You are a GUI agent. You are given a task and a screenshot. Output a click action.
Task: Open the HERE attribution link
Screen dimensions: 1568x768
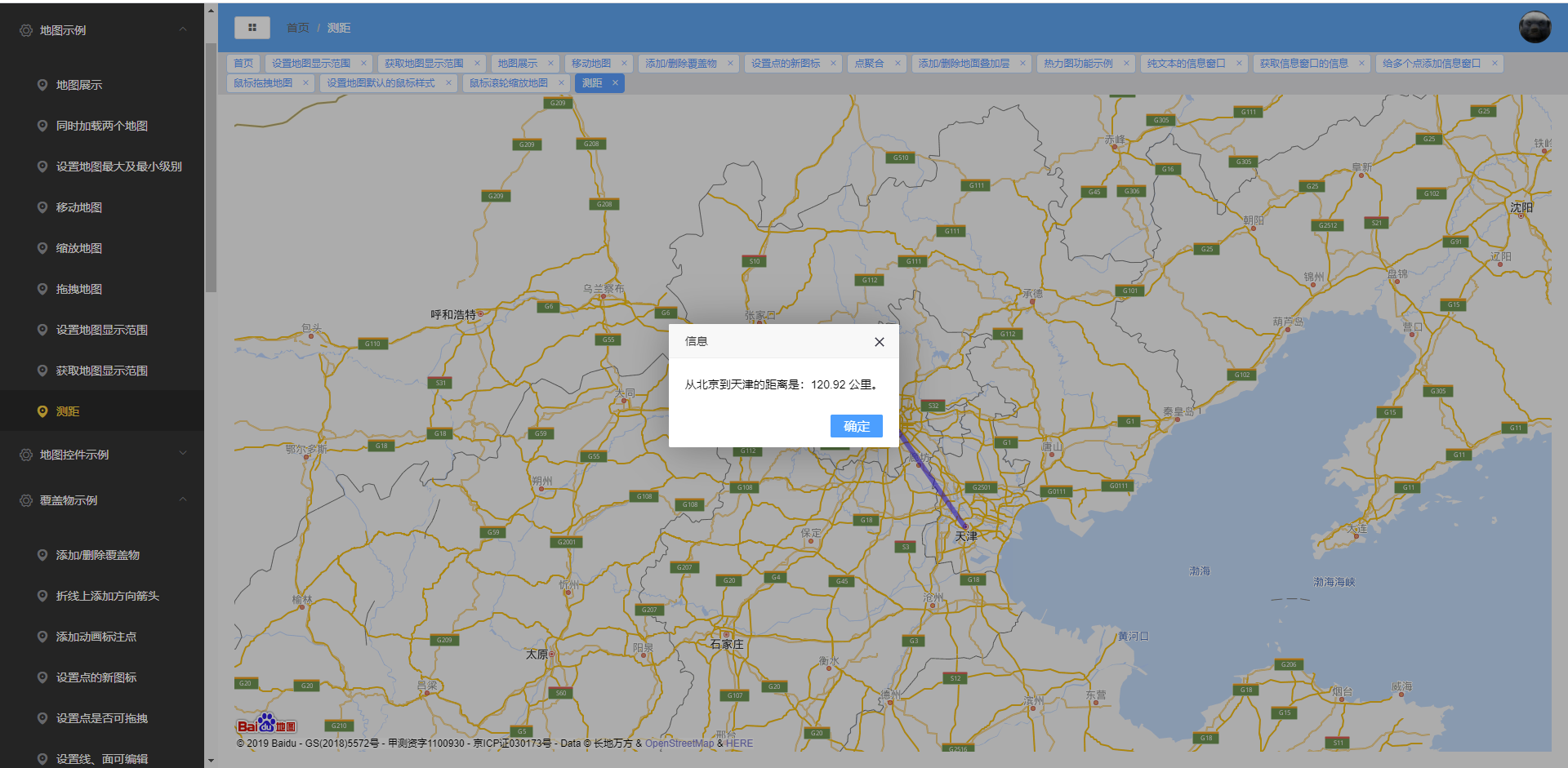(x=739, y=744)
